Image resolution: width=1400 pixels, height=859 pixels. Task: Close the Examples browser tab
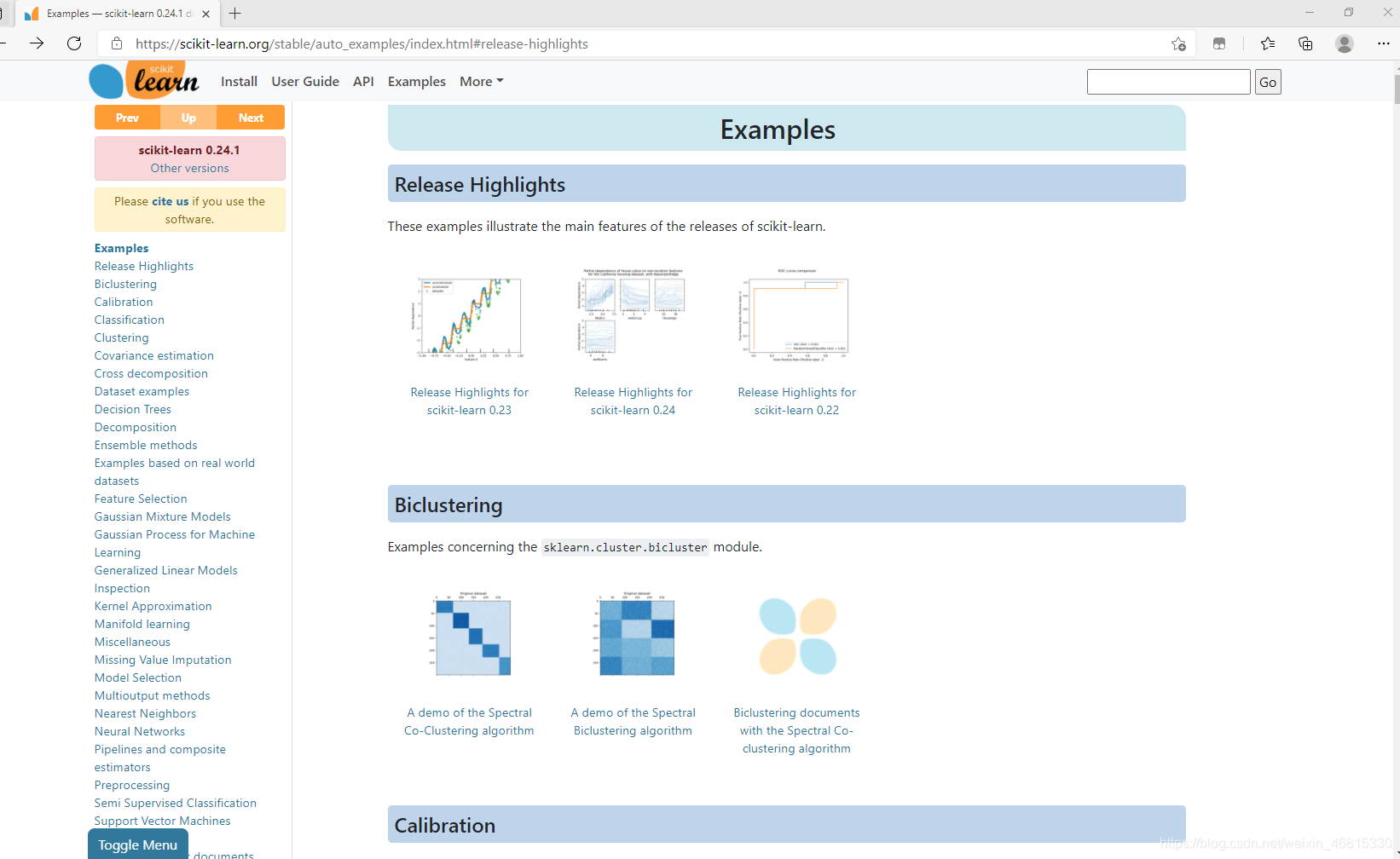coord(205,14)
